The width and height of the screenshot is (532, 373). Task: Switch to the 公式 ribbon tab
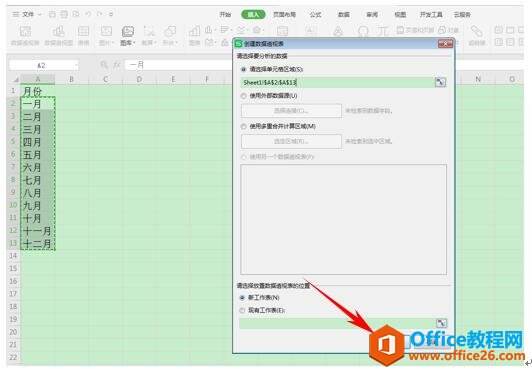(x=315, y=15)
